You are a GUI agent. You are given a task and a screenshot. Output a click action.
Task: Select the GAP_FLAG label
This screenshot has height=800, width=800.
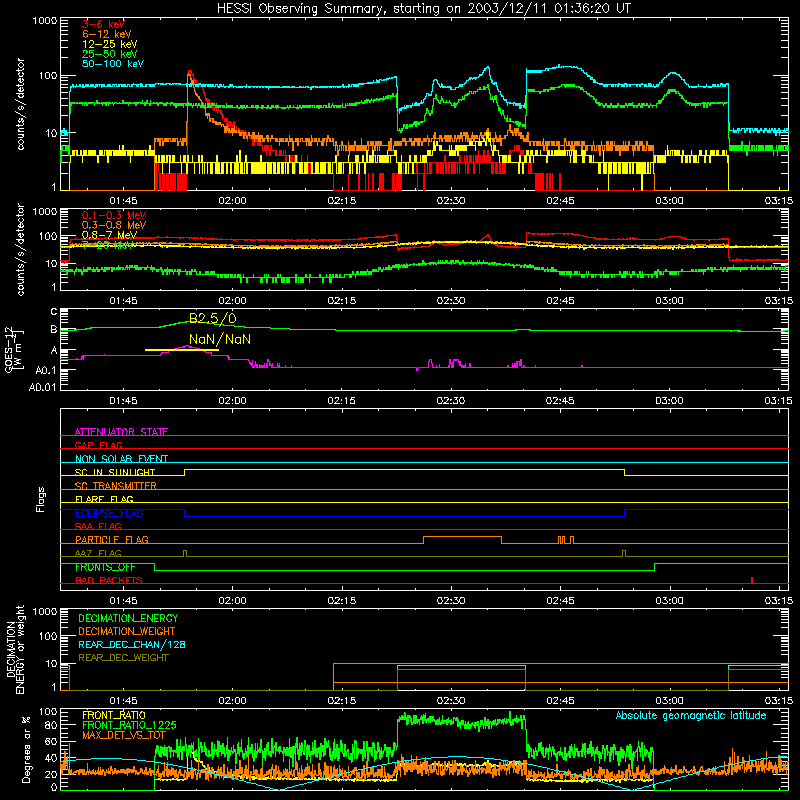[x=98, y=445]
